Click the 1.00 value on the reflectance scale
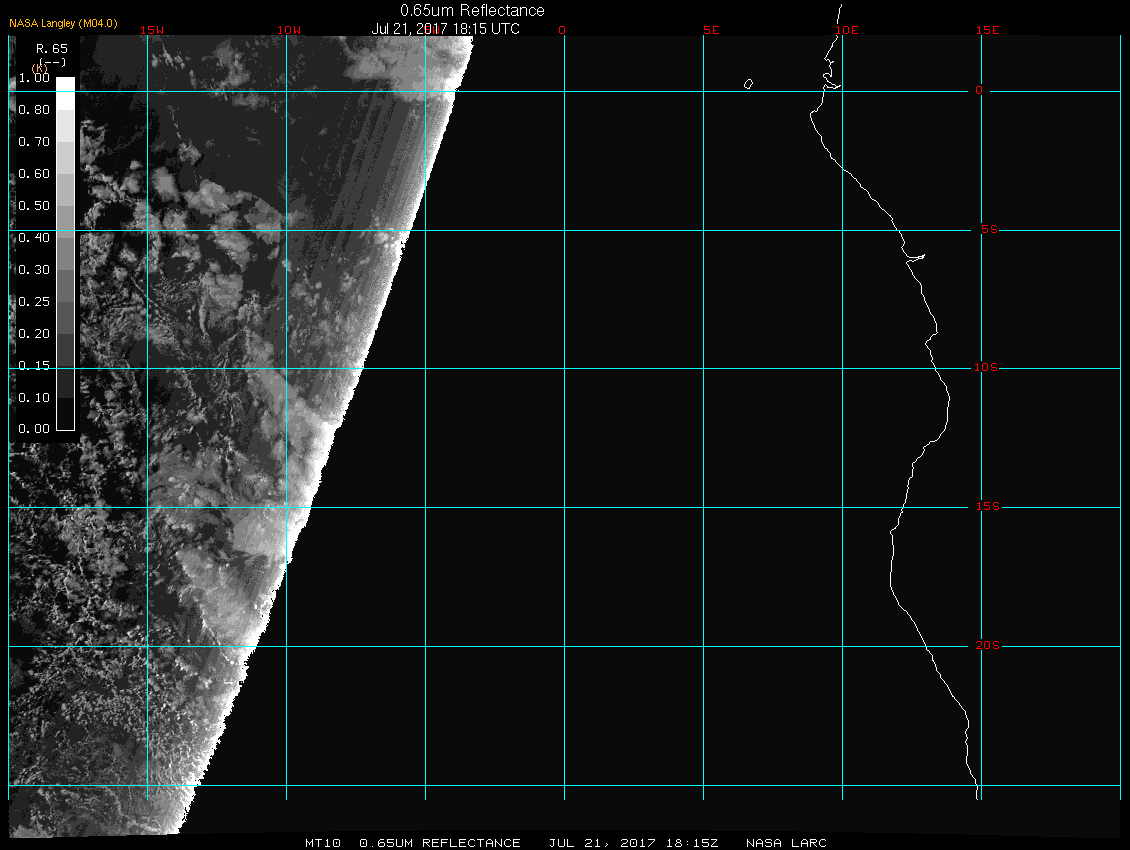This screenshot has height=850, width=1130. [34, 78]
